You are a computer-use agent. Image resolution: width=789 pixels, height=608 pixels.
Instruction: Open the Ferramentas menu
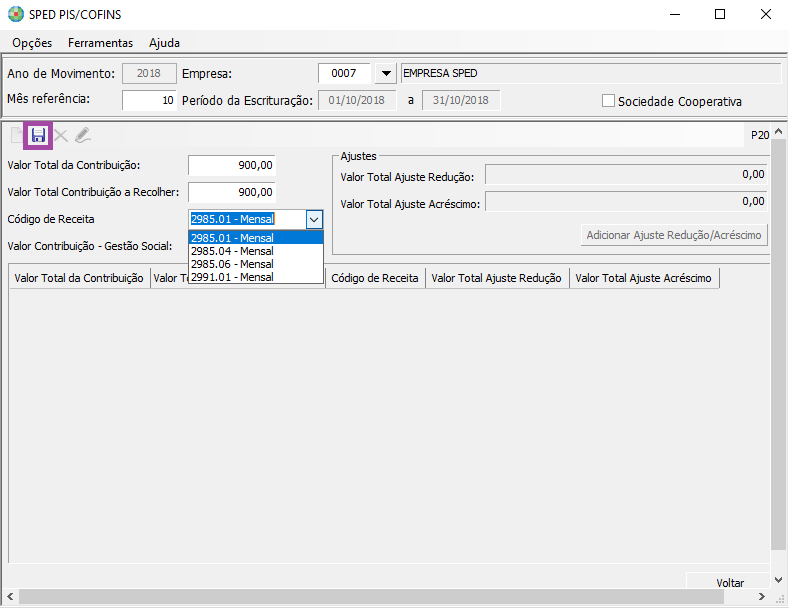101,43
